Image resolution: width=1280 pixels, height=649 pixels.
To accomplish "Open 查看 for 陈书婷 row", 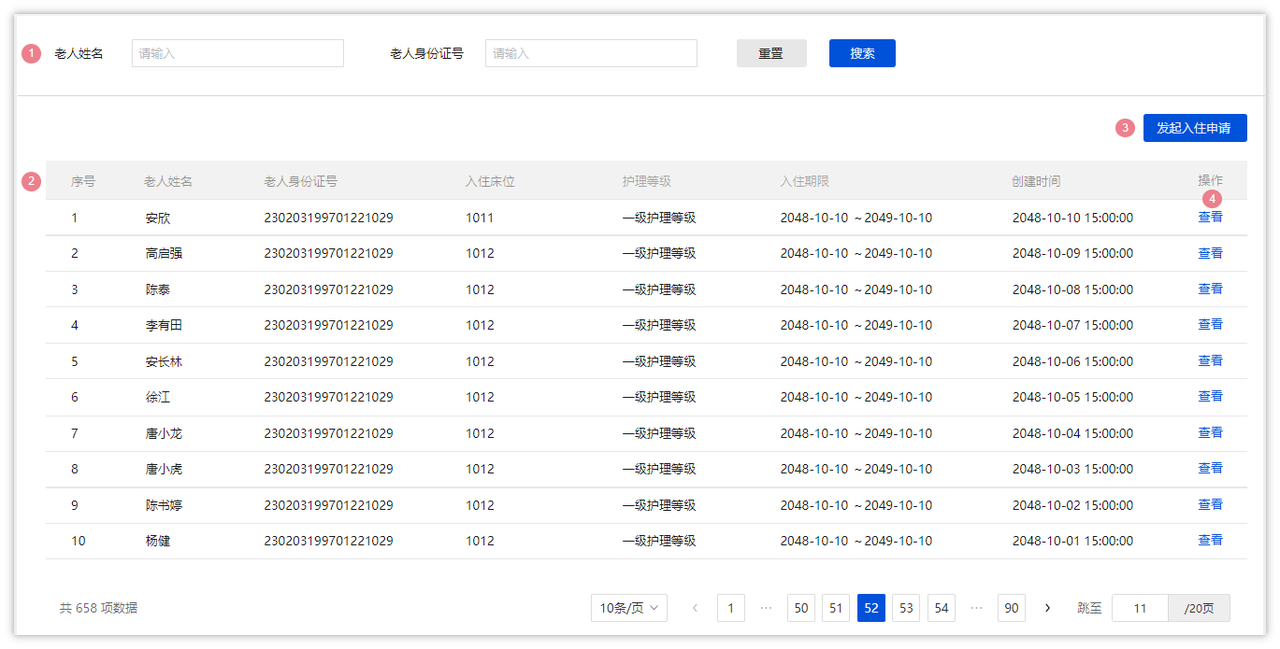I will click(x=1210, y=505).
